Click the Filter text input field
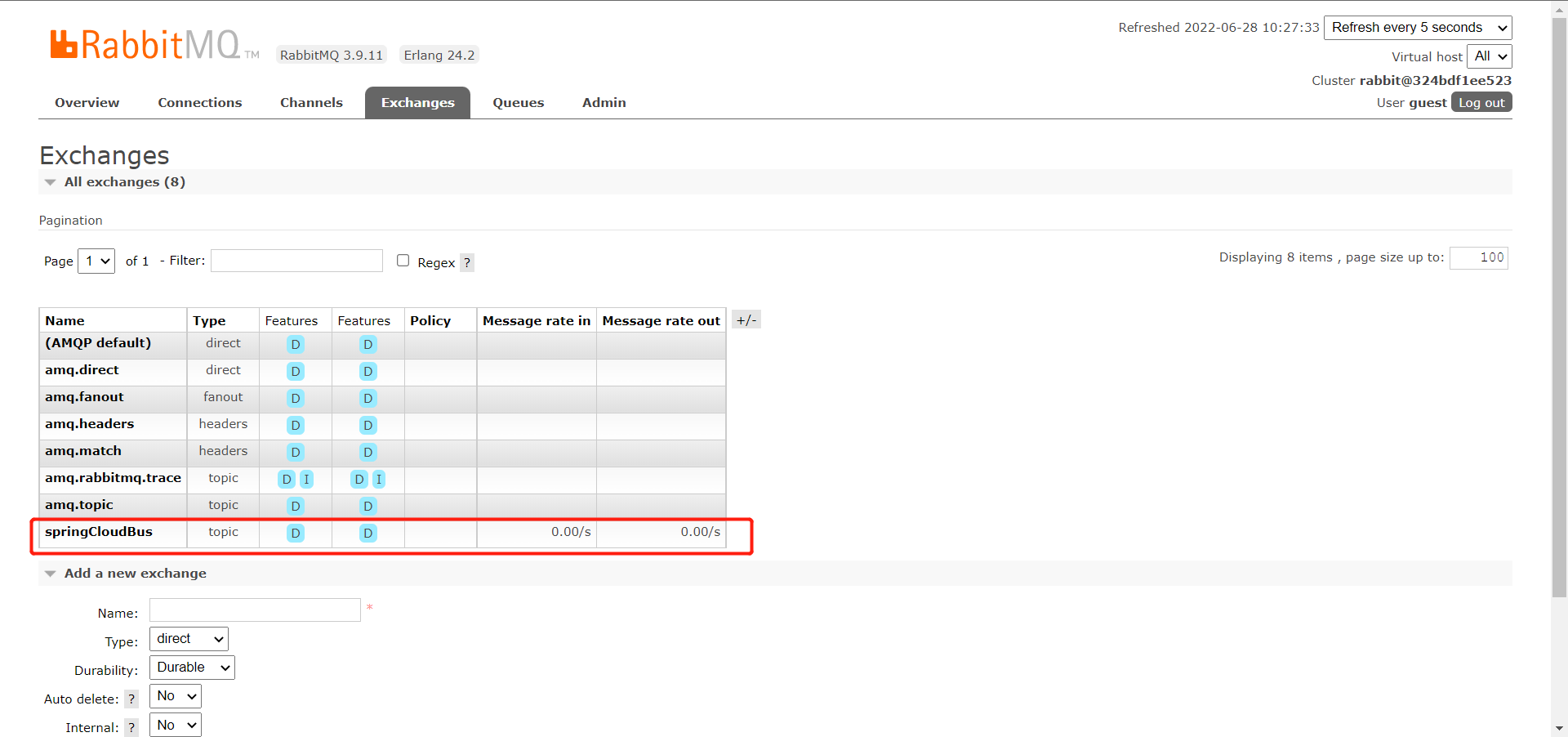 296,261
